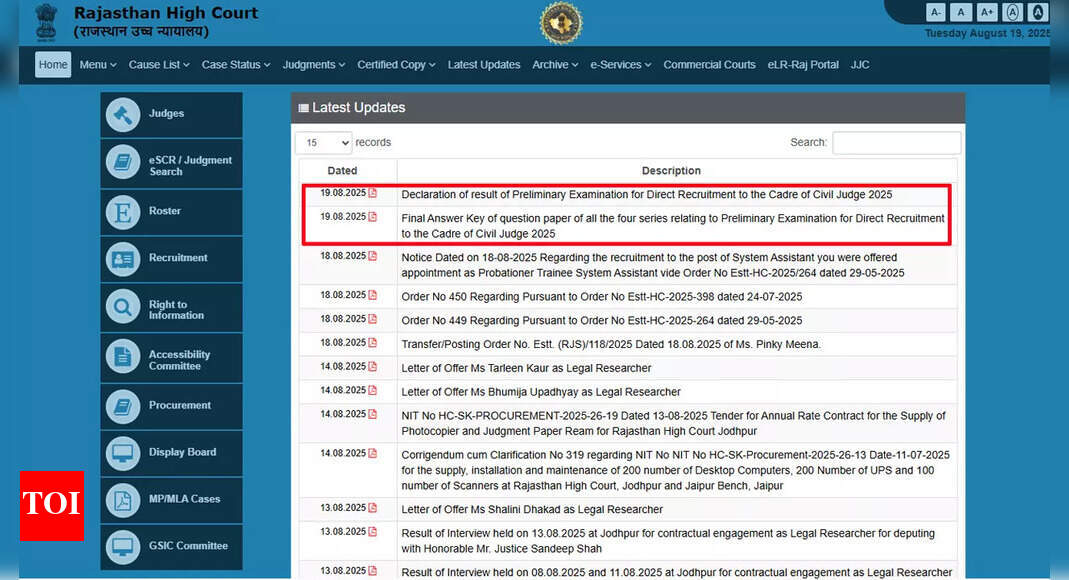Viewport: 1069px width, 580px height.
Task: Open the eLR-Raj Portal menu item
Action: (803, 65)
